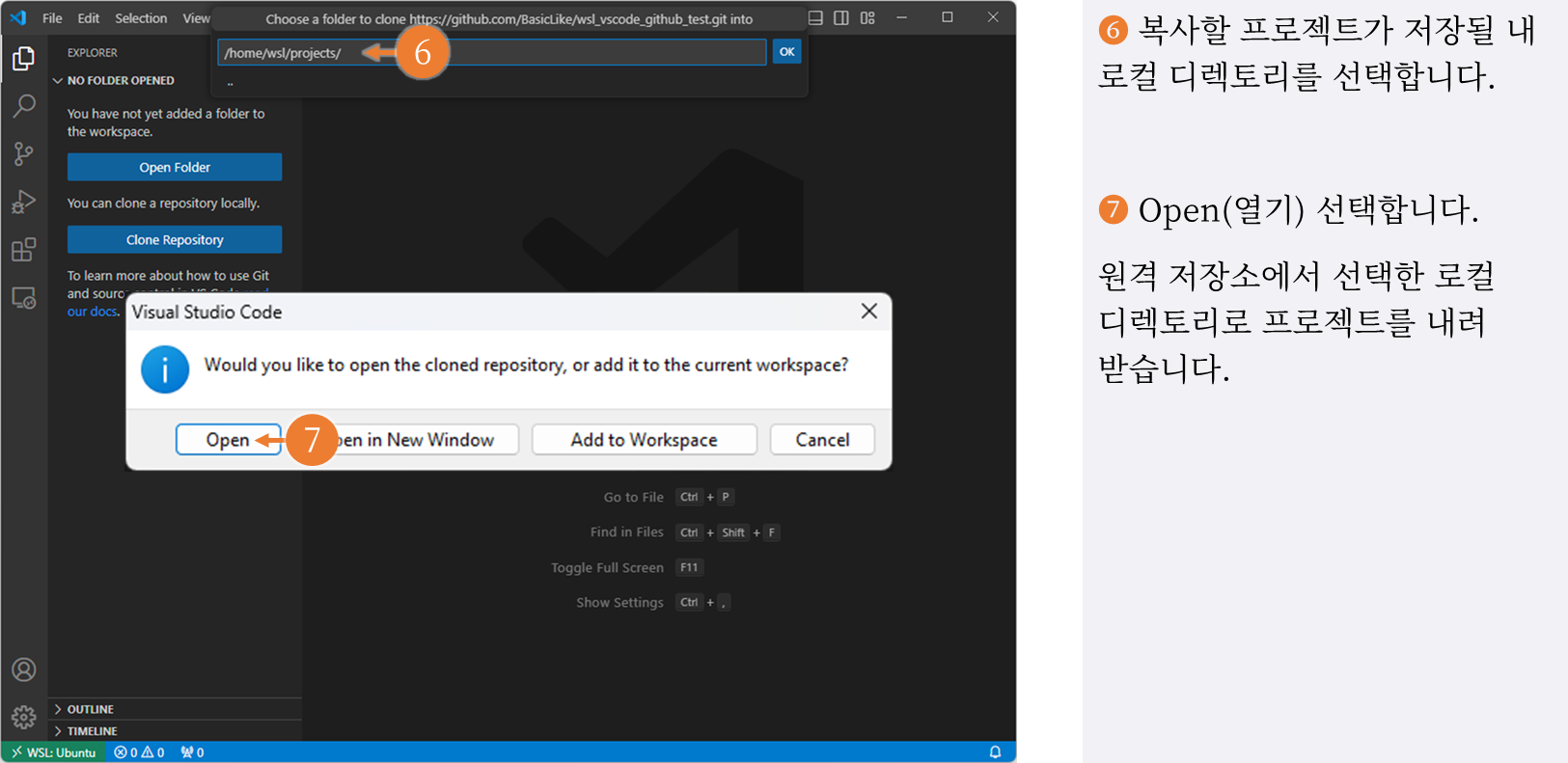This screenshot has width=1568, height=763.
Task: Click the Open Folder button
Action: (175, 167)
